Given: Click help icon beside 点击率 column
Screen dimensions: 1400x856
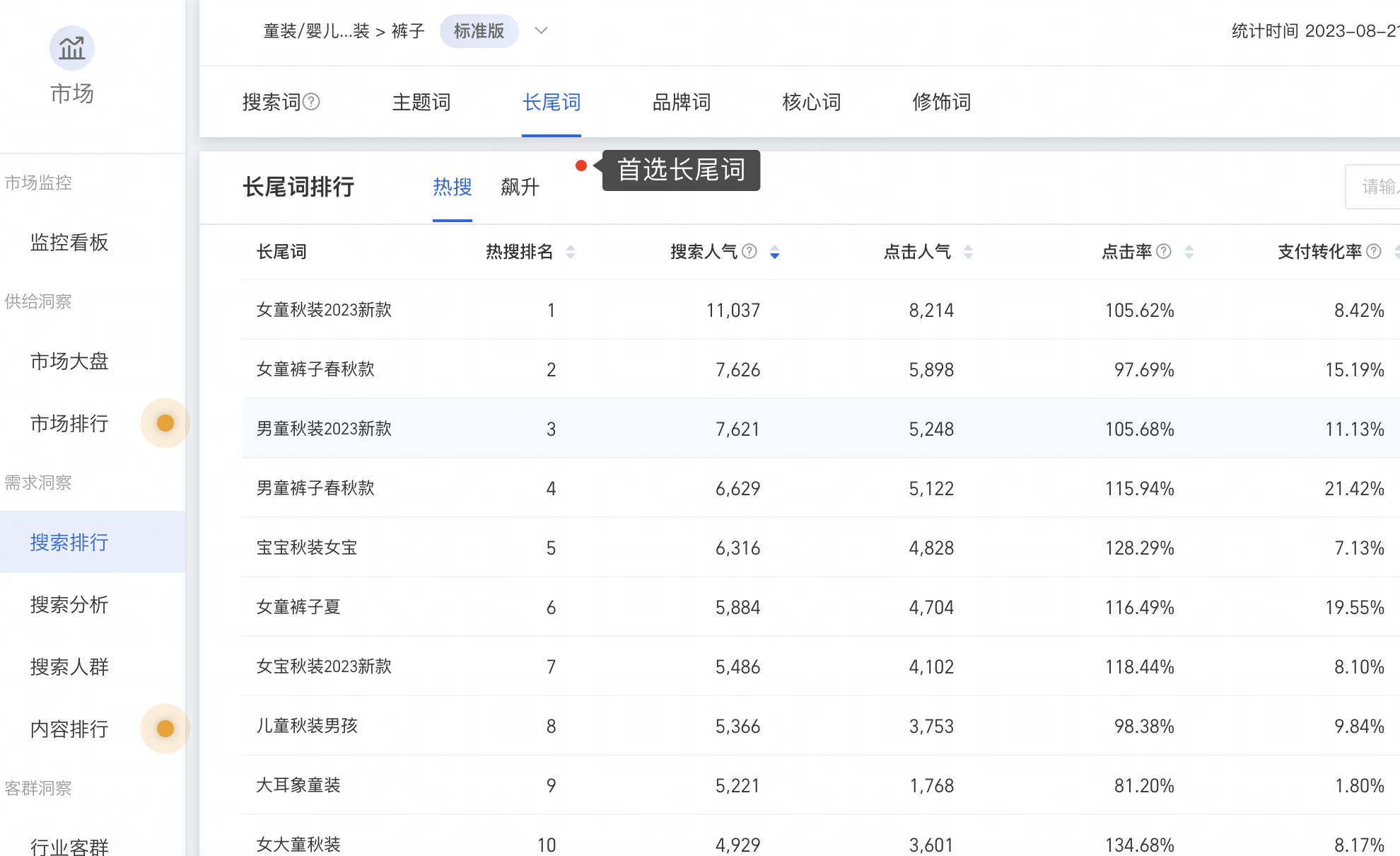Looking at the screenshot, I should 1164,251.
